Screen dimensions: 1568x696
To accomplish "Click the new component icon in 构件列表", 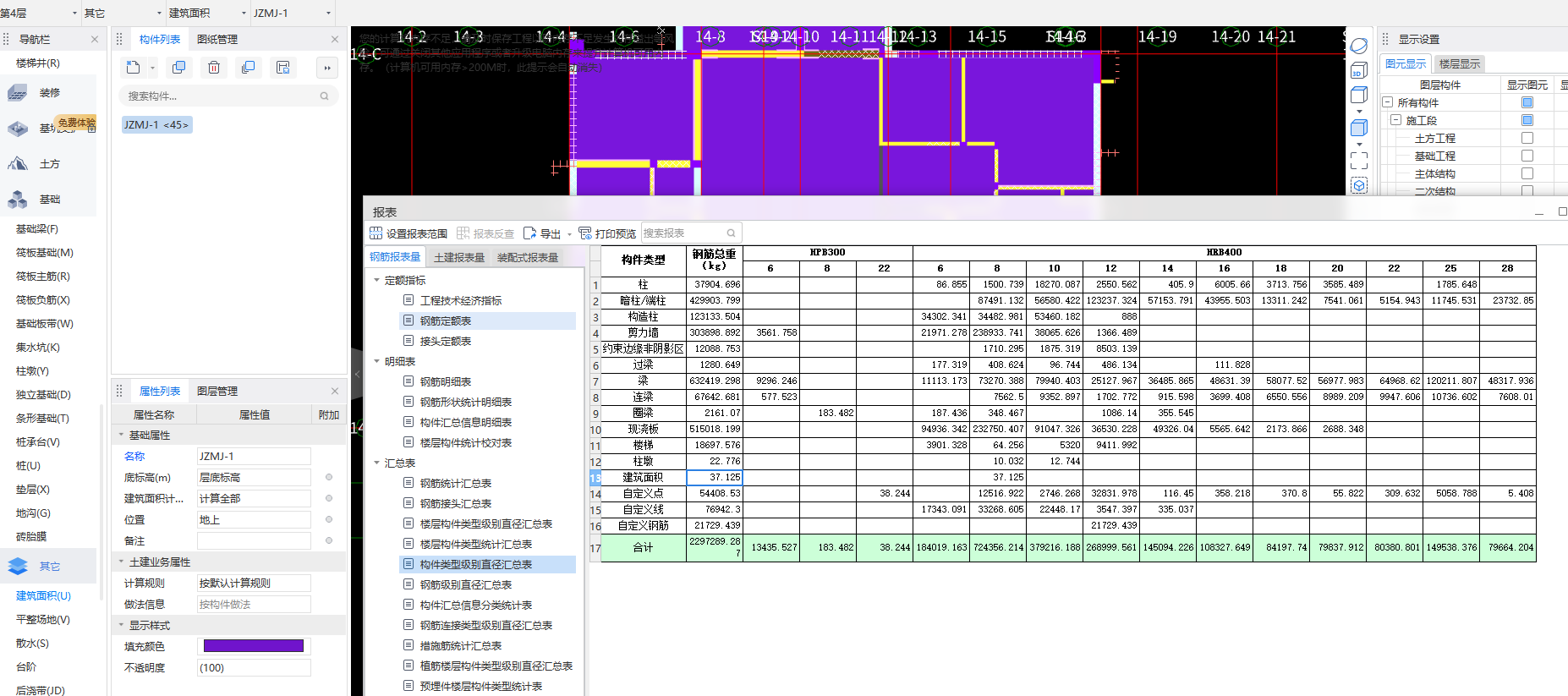I will 133,68.
